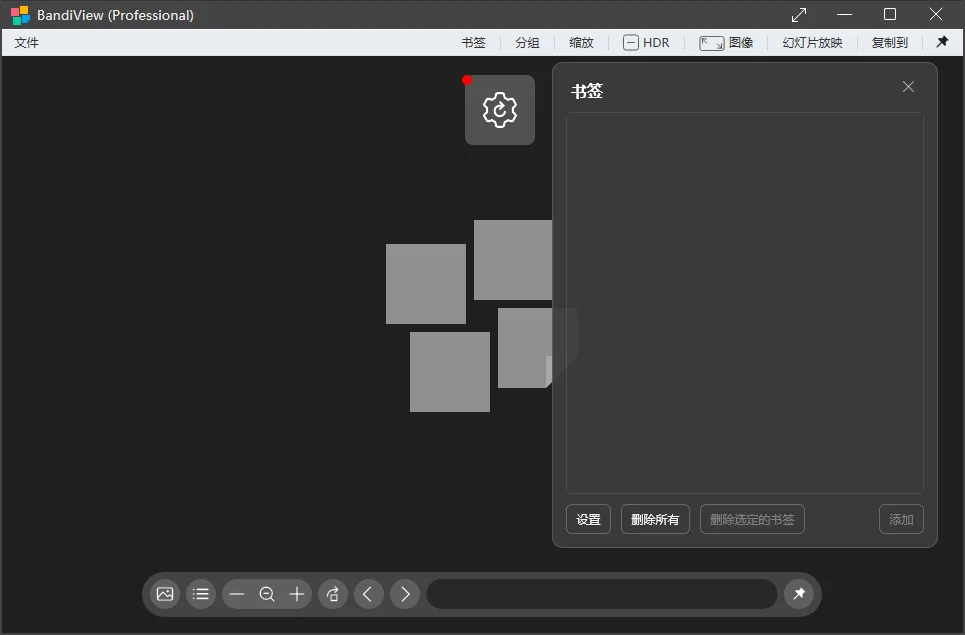Click the 删除所有 button

click(655, 519)
